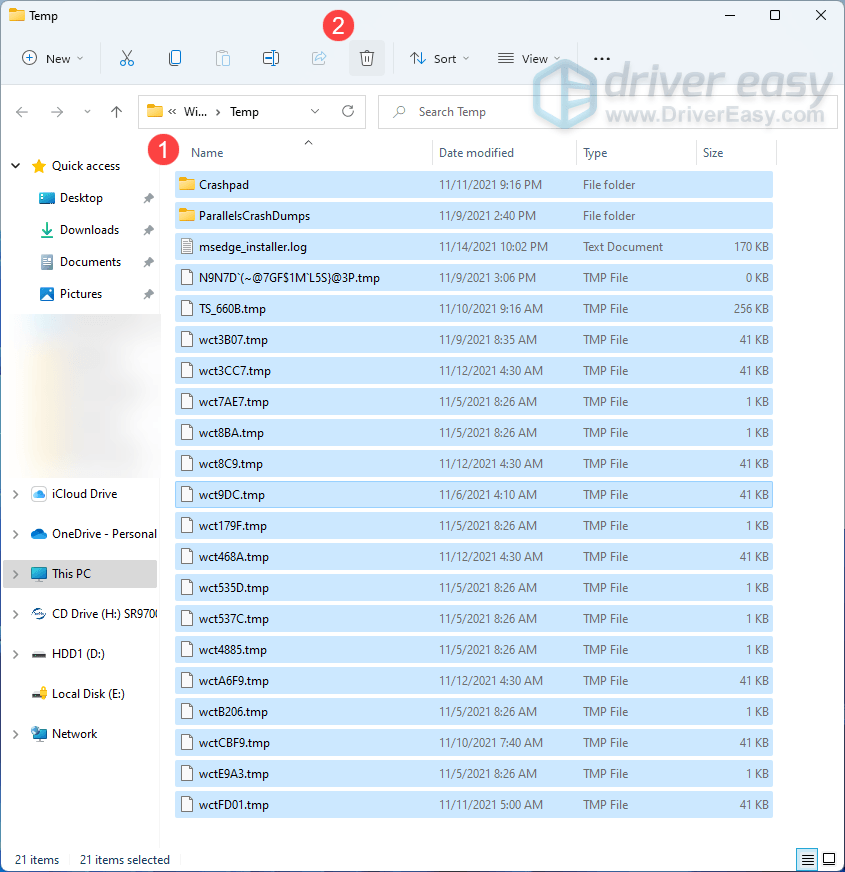Open the New item dropdown

click(x=53, y=58)
